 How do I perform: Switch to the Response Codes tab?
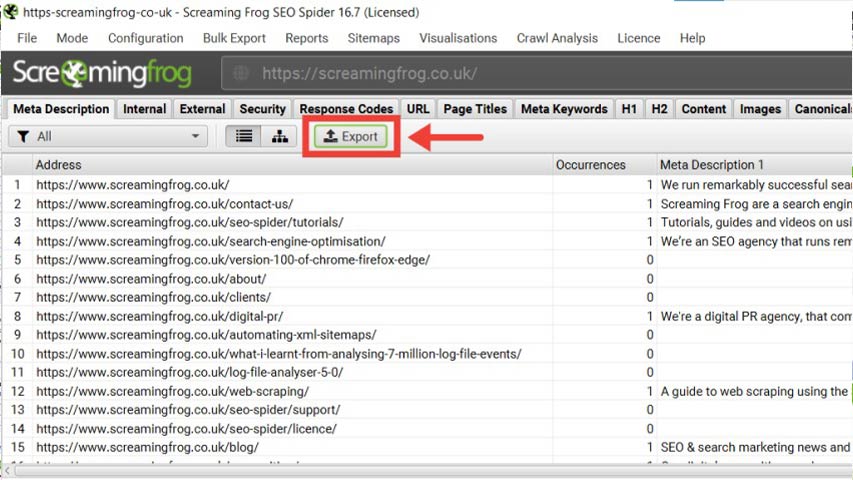click(346, 109)
